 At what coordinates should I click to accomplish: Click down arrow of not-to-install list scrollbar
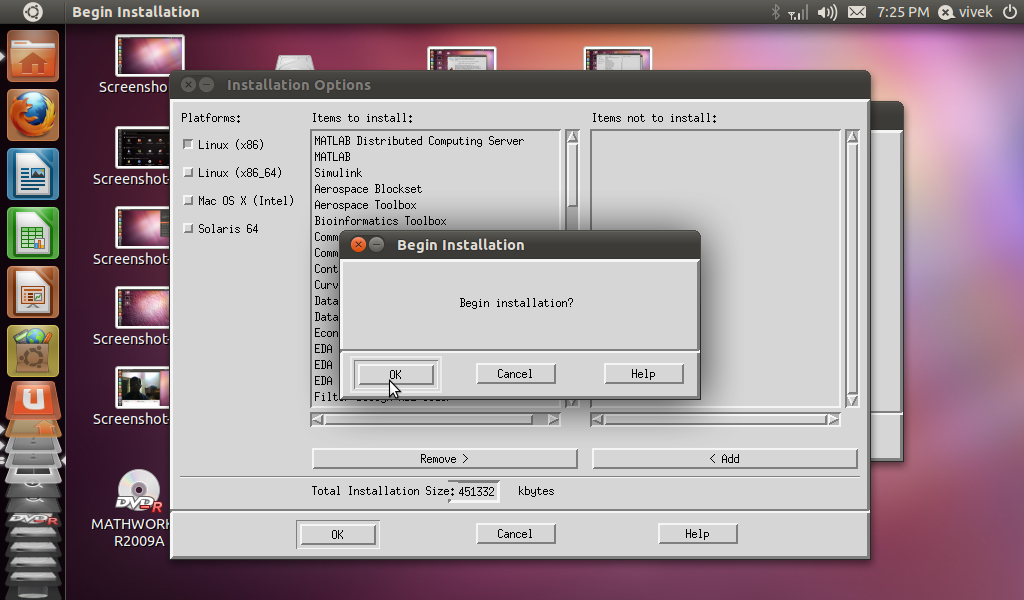point(852,400)
